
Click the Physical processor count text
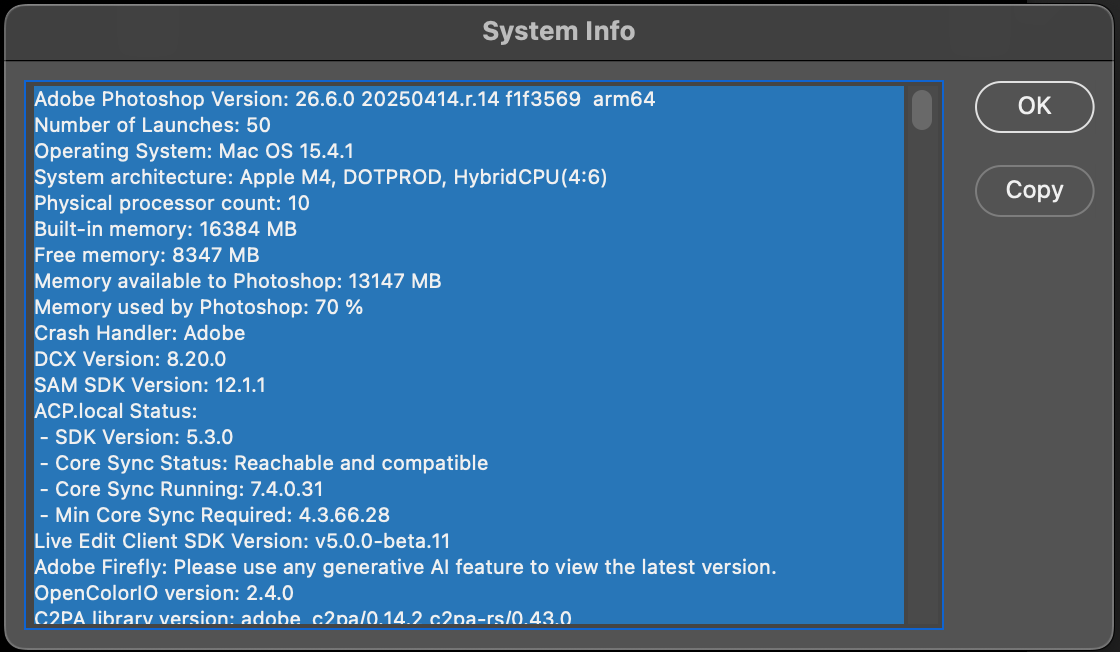[x=172, y=203]
